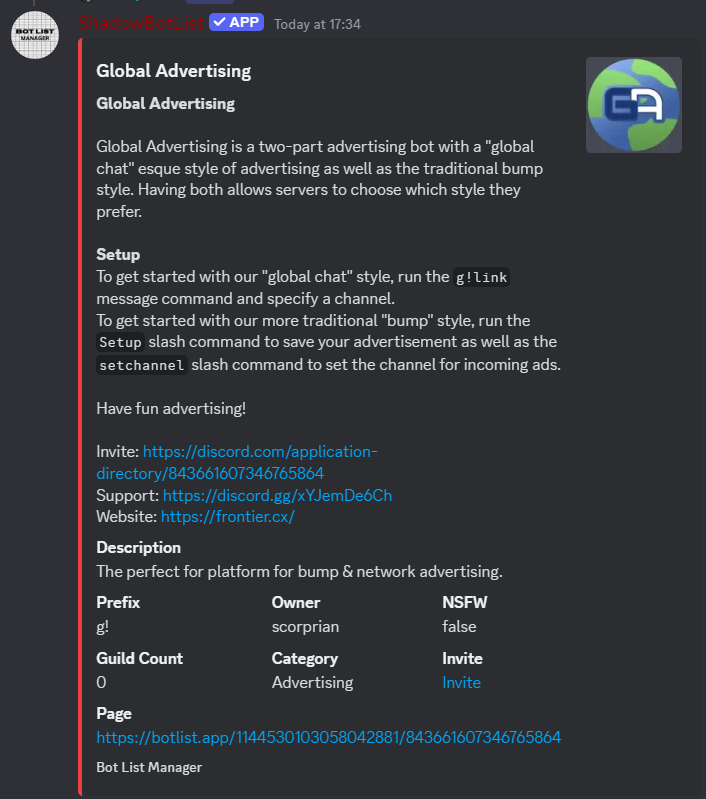Select the setchannel inline code block
Image resolution: width=706 pixels, height=799 pixels.
[x=142, y=365]
